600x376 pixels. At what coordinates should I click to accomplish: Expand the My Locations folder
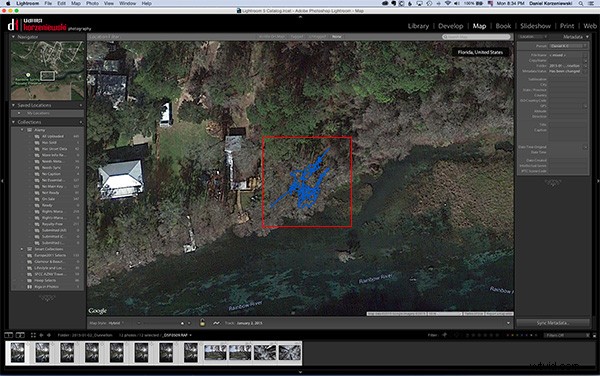[x=19, y=113]
